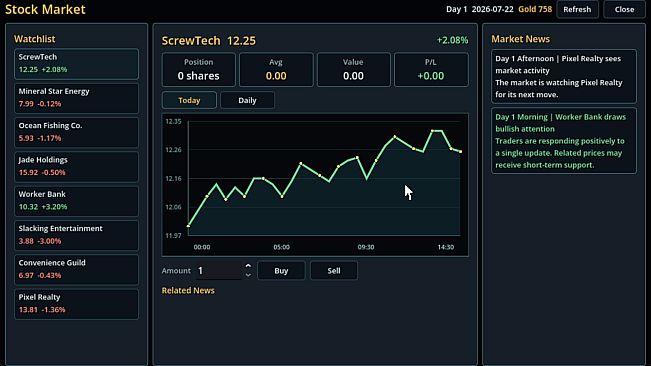The height and width of the screenshot is (366, 651).
Task: Close the Stock Market window
Action: tap(624, 10)
